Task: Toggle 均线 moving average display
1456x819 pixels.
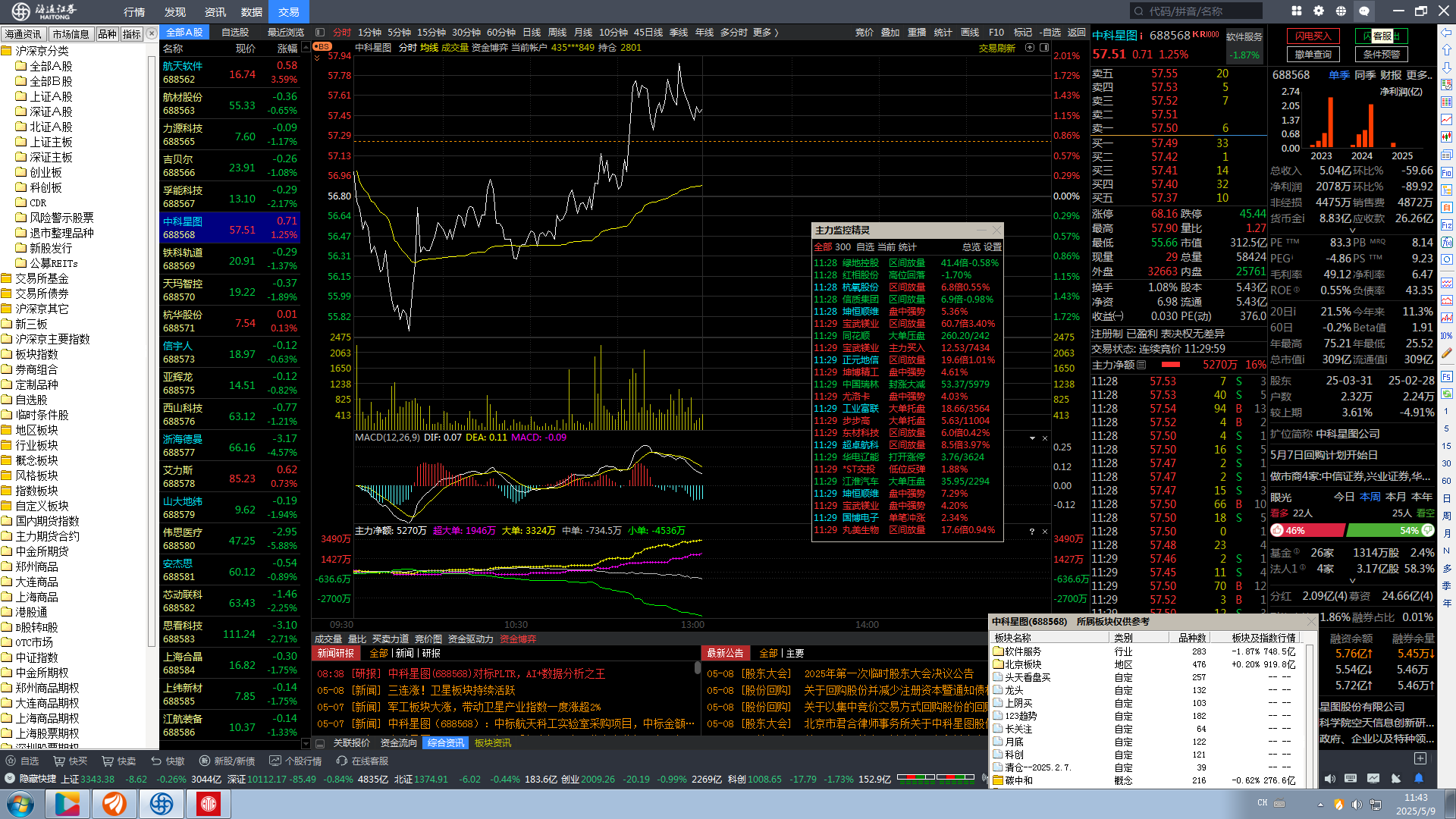Action: tap(429, 47)
